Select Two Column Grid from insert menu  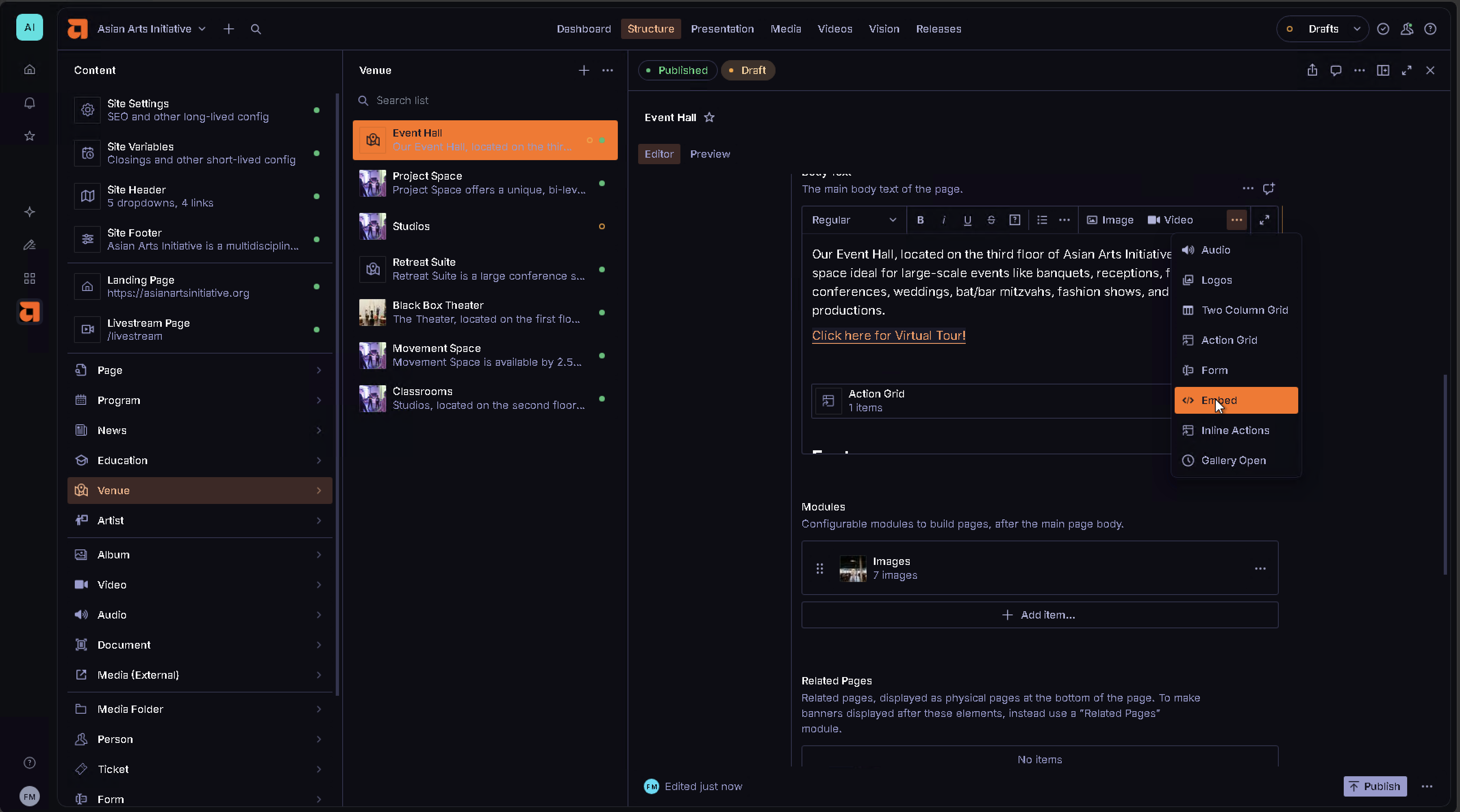[1236, 310]
